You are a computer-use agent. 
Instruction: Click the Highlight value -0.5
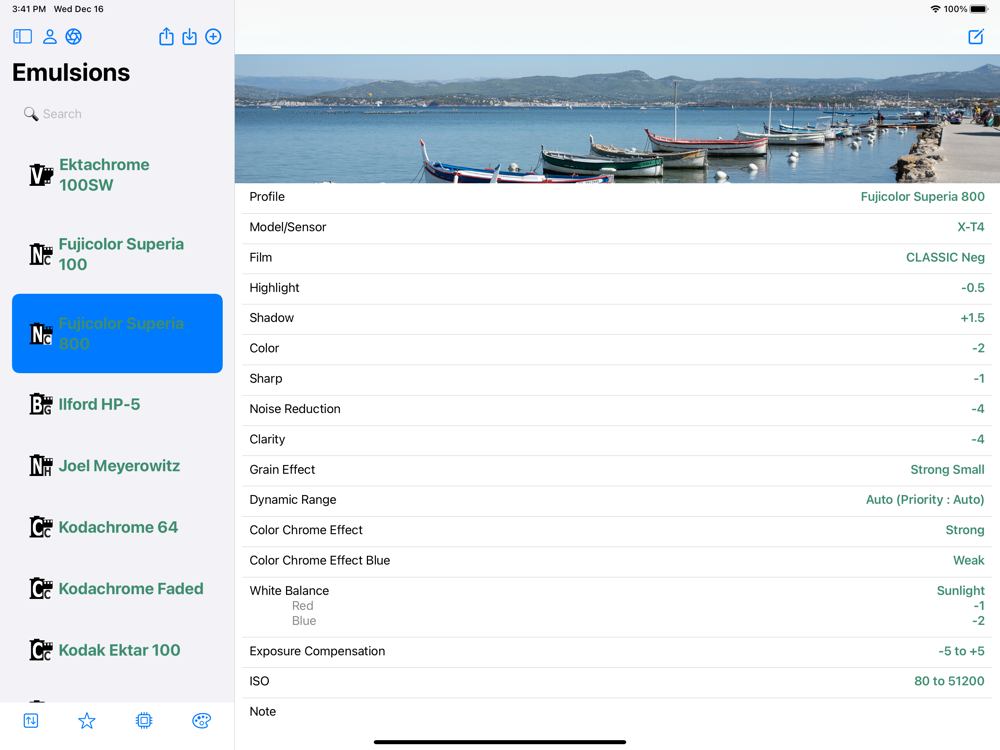pos(973,288)
